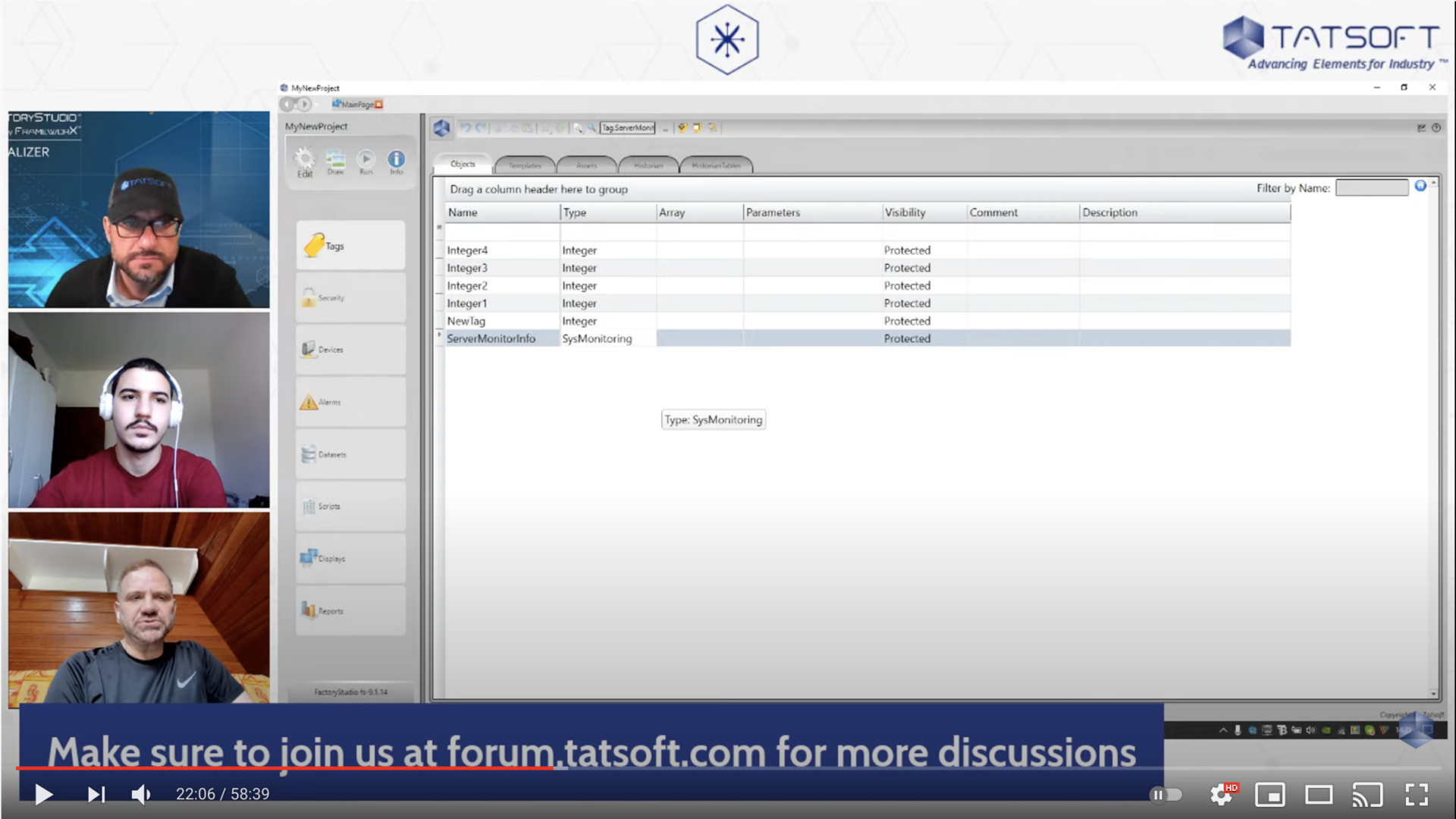Screen dimensions: 1456x819
Task: Click the Redo arrow in the toolbar
Action: 480,128
